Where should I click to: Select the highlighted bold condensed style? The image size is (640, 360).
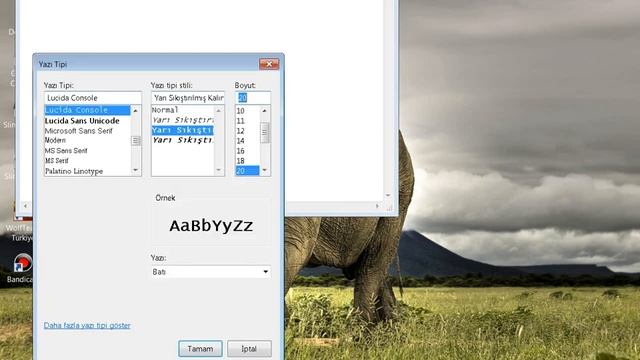coord(182,130)
